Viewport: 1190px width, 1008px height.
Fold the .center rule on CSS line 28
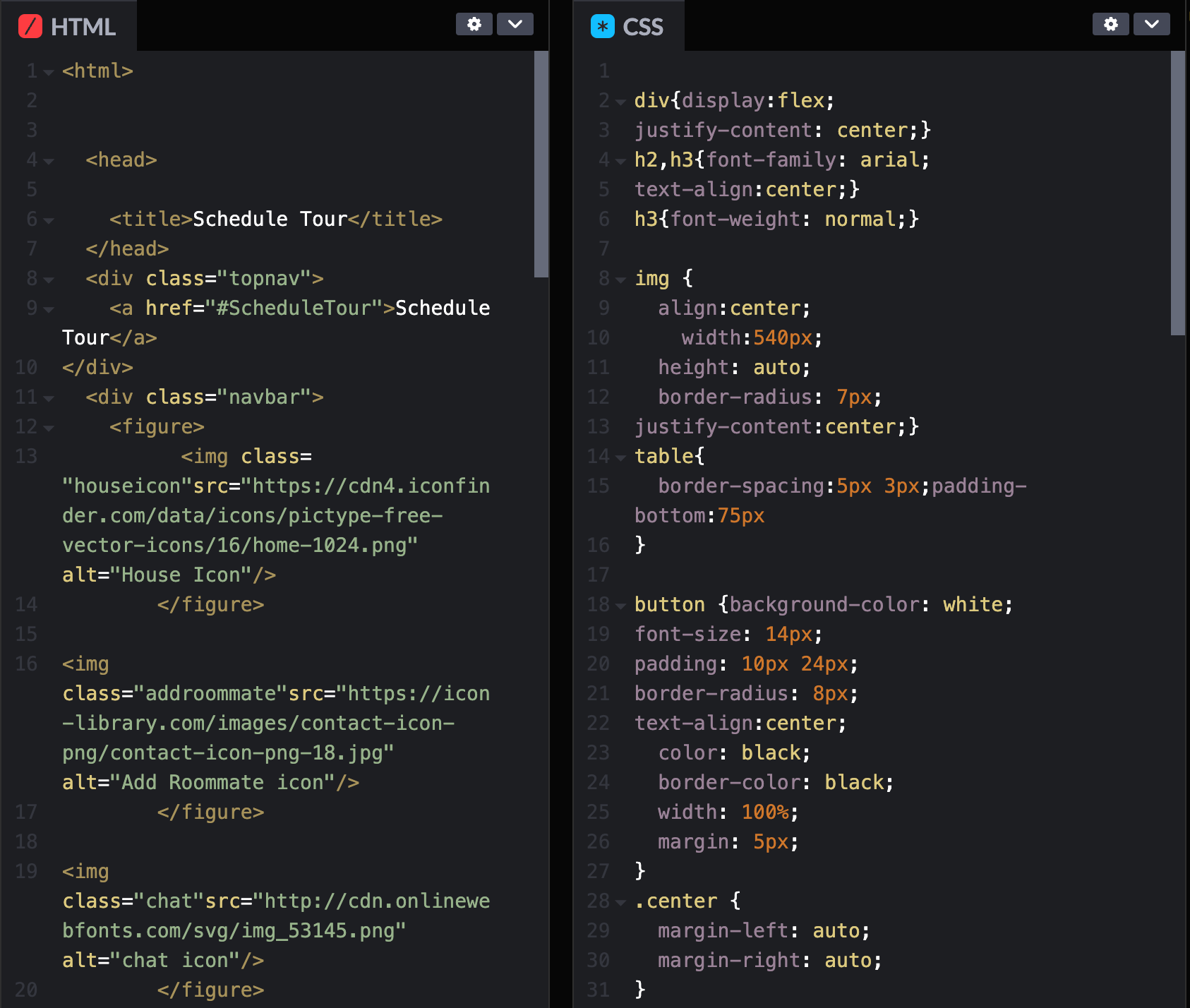pyautogui.click(x=620, y=902)
